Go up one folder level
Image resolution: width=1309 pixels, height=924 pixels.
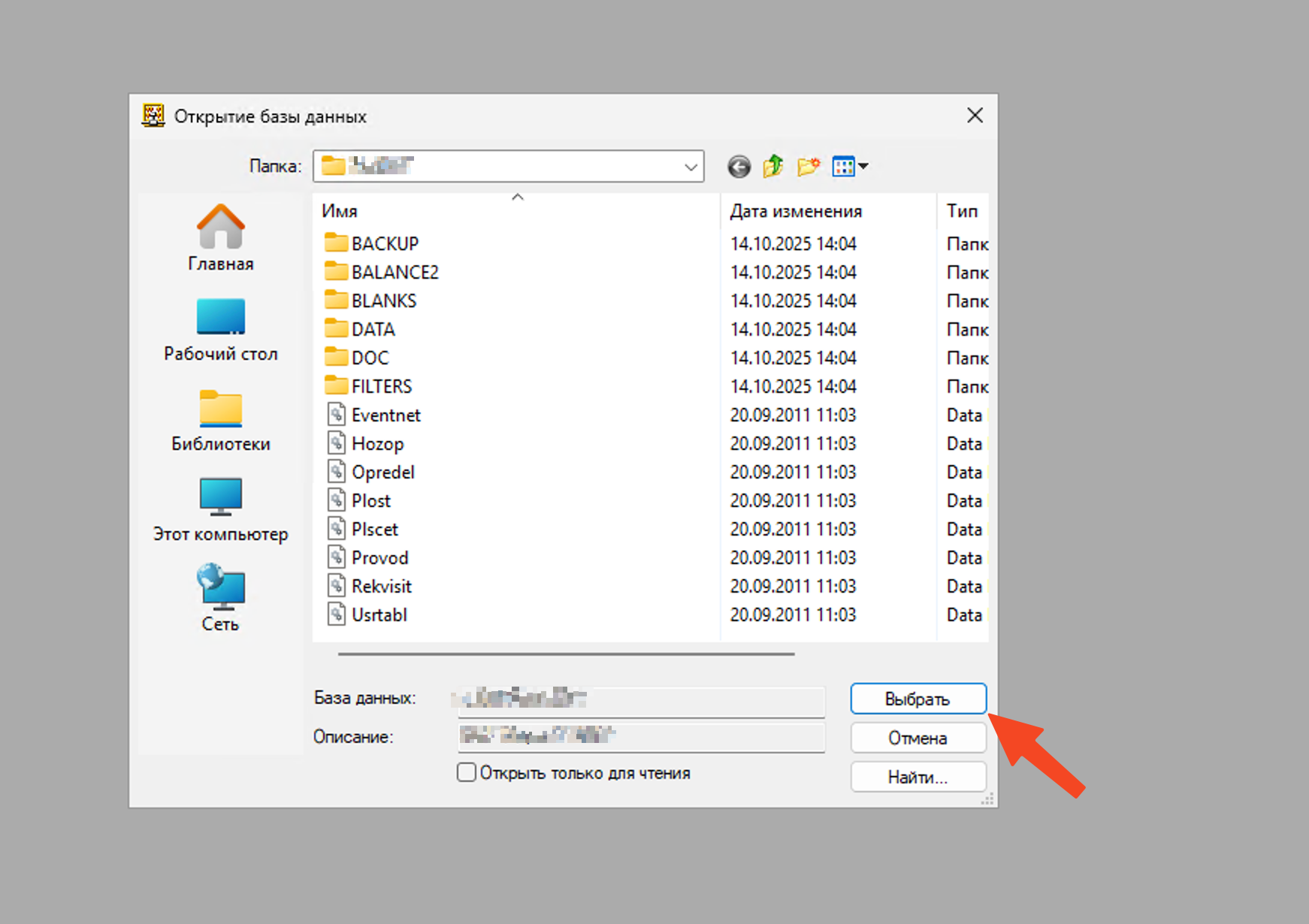(772, 166)
